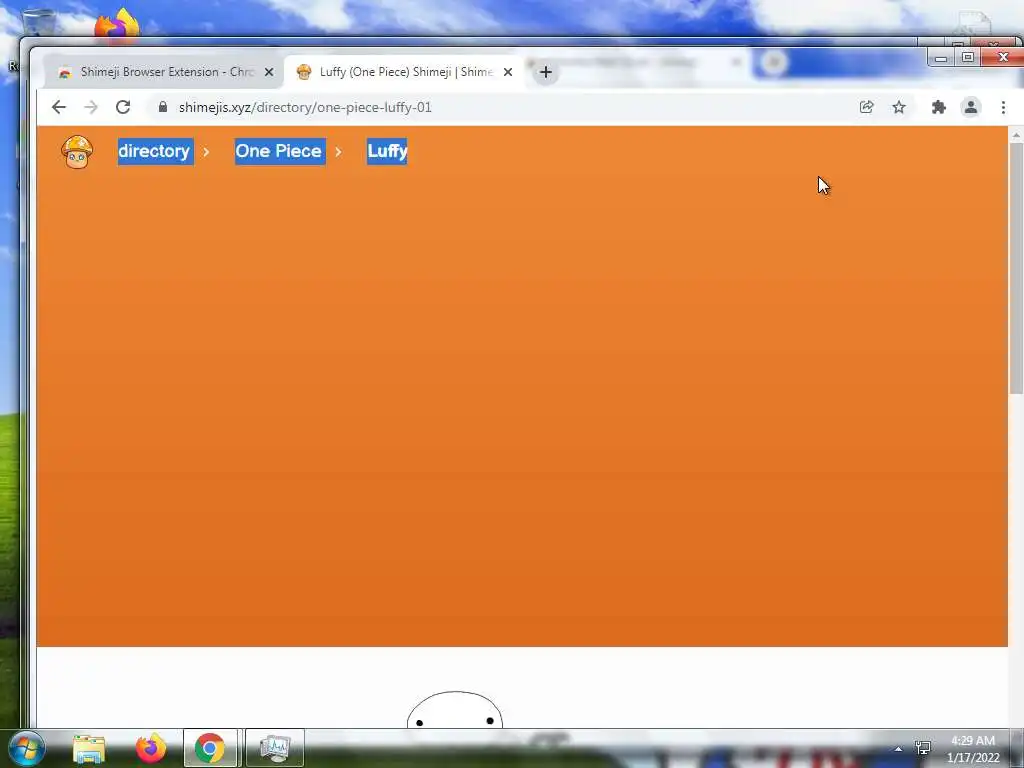Launch Firefox from the taskbar
The height and width of the screenshot is (768, 1024).
[150, 748]
